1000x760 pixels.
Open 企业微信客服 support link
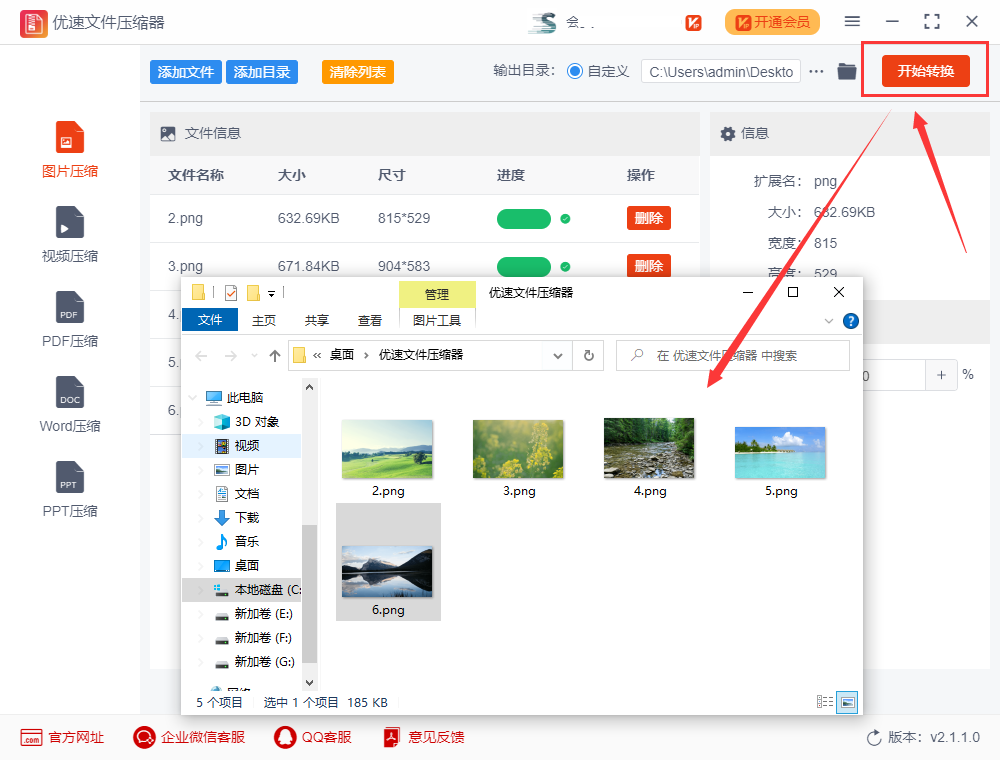coord(189,738)
